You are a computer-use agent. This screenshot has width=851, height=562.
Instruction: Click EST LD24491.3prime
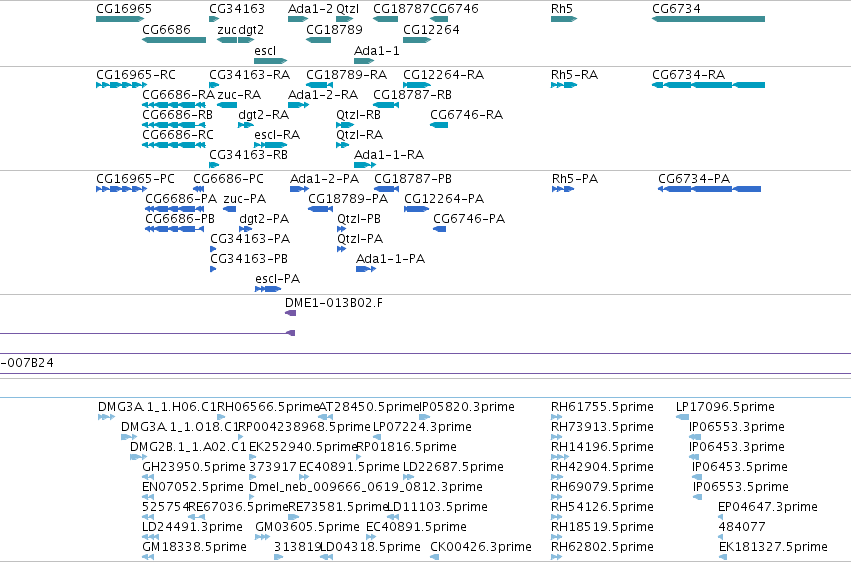193,527
